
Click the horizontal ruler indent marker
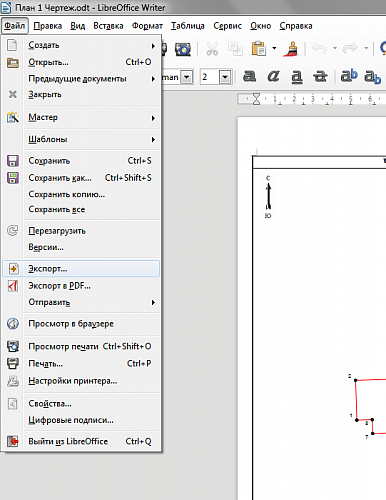click(x=256, y=99)
